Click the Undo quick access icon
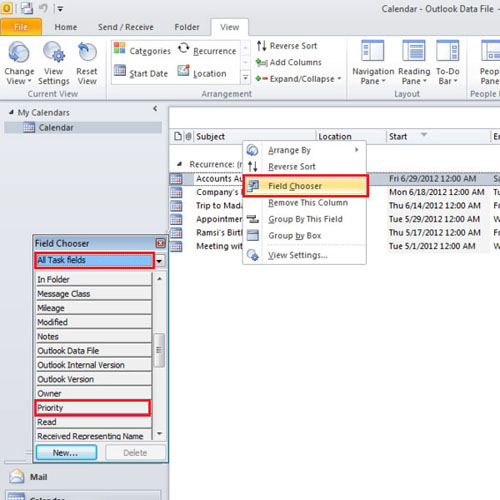The height and width of the screenshot is (500, 500). tap(43, 8)
